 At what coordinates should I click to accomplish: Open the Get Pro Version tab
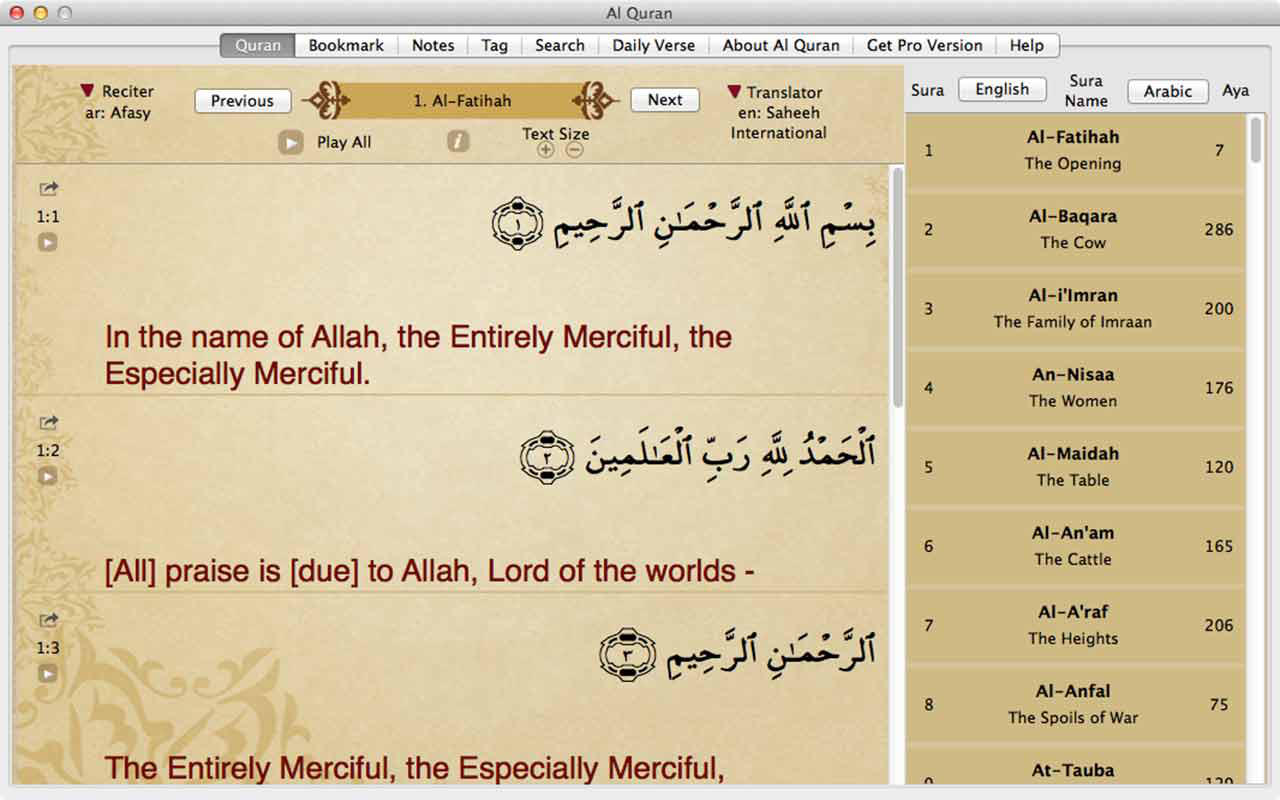click(x=925, y=45)
